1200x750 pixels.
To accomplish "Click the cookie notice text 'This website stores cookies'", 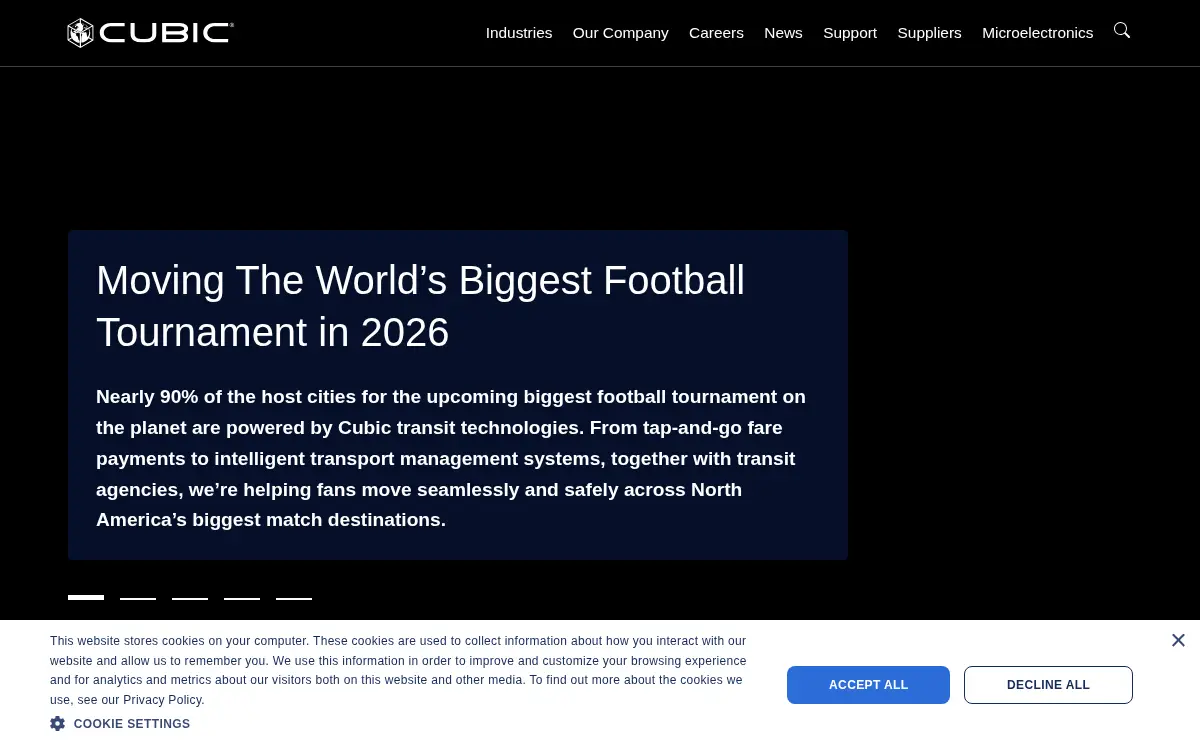I will pos(398,670).
